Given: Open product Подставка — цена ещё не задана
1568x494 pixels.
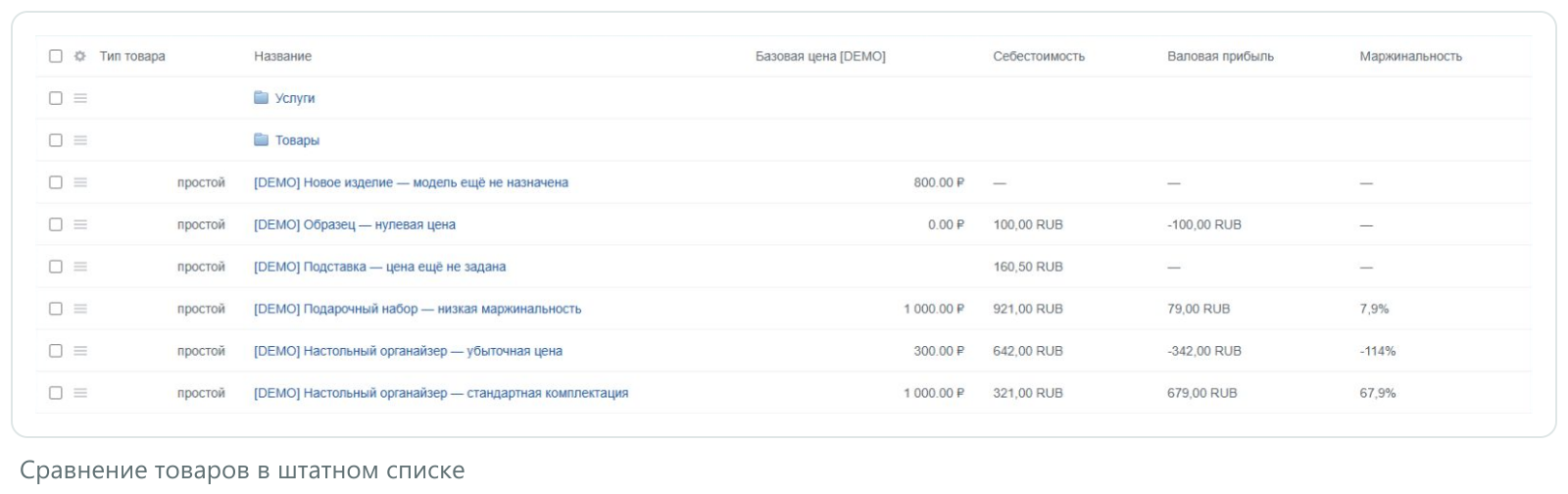Looking at the screenshot, I should (x=379, y=267).
